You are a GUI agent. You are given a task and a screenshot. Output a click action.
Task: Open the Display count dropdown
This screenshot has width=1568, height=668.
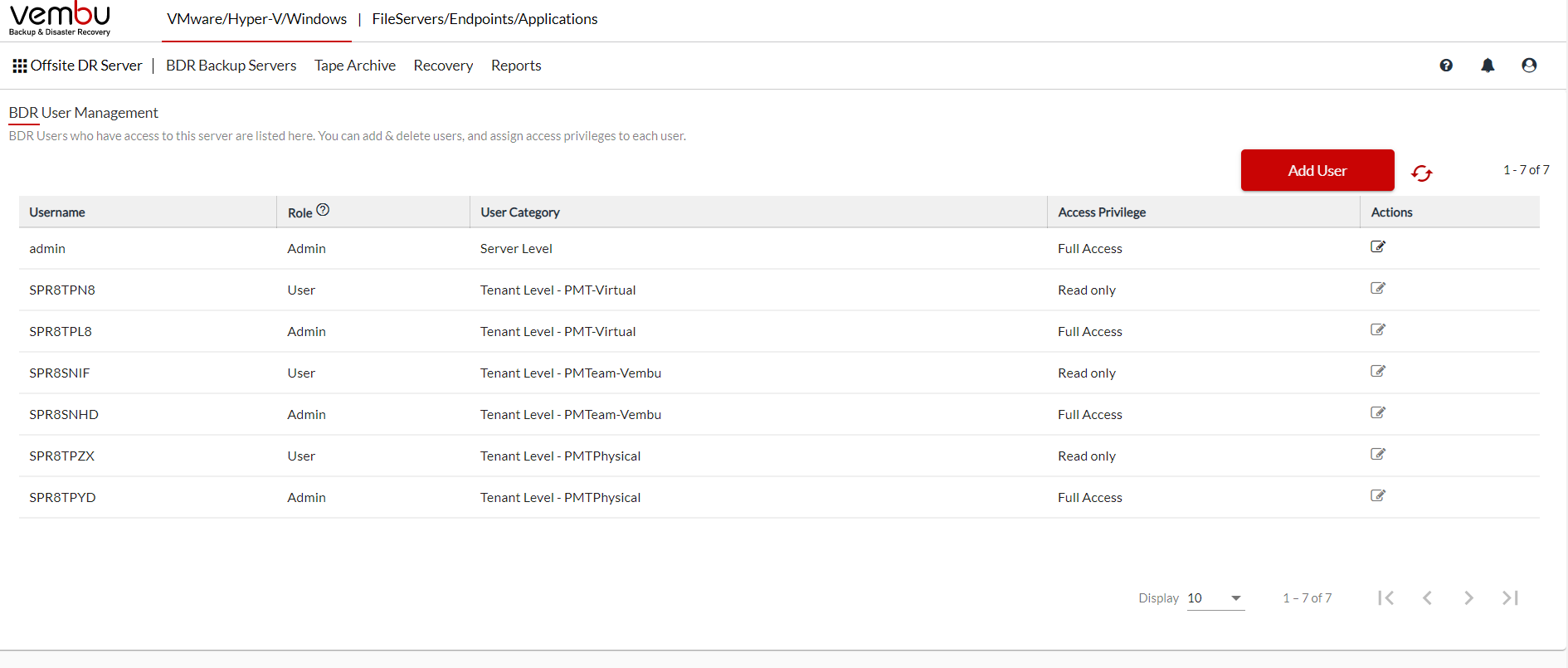1215,598
